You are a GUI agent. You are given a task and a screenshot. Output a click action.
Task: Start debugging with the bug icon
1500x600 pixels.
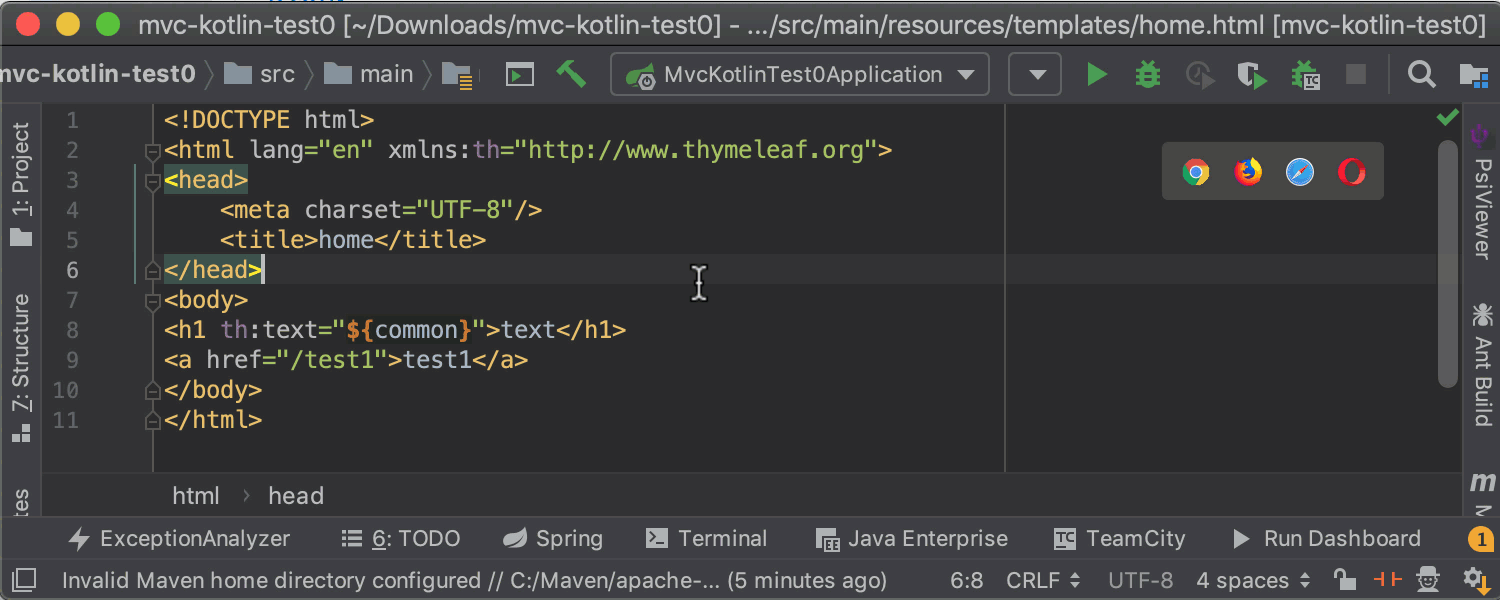pos(1147,74)
